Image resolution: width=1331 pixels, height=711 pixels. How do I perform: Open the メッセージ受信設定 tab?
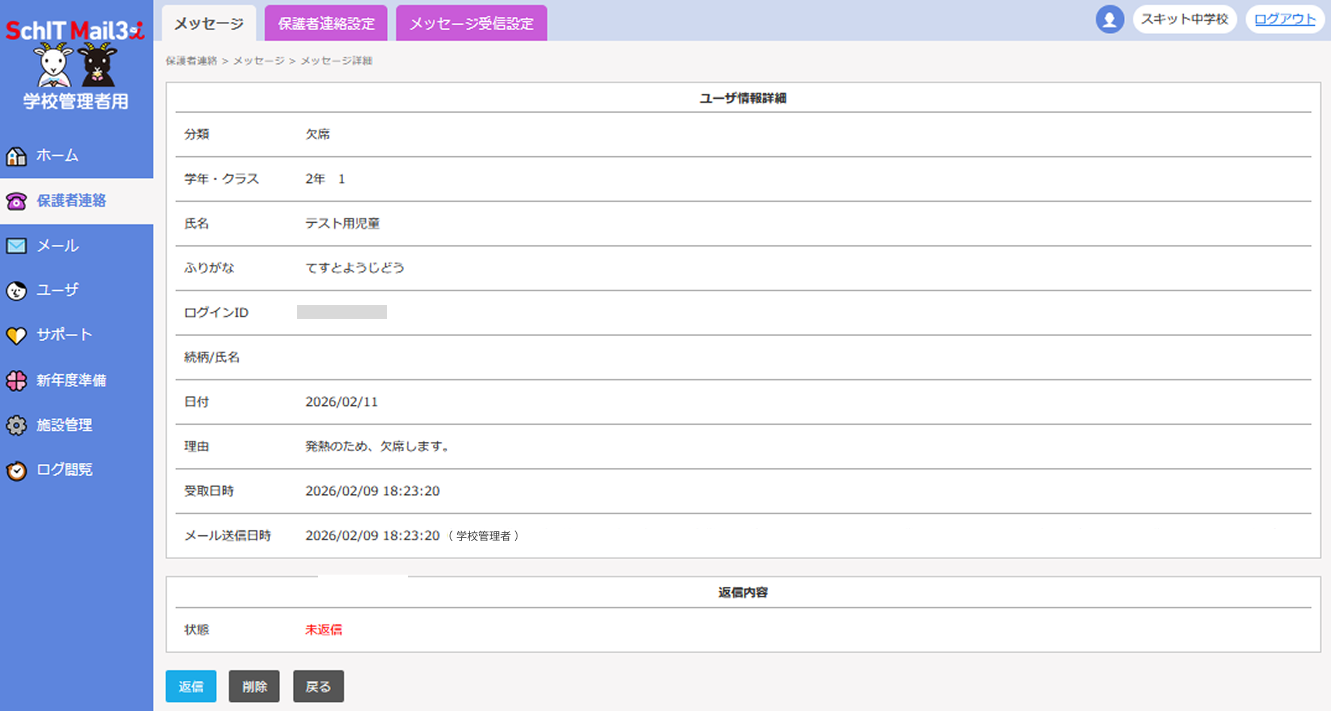click(x=471, y=23)
